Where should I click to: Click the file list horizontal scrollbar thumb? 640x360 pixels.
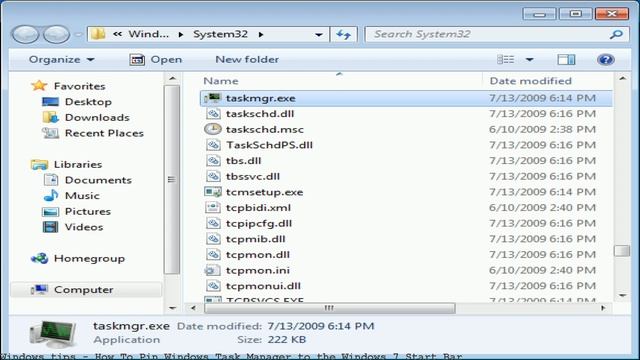(329, 308)
